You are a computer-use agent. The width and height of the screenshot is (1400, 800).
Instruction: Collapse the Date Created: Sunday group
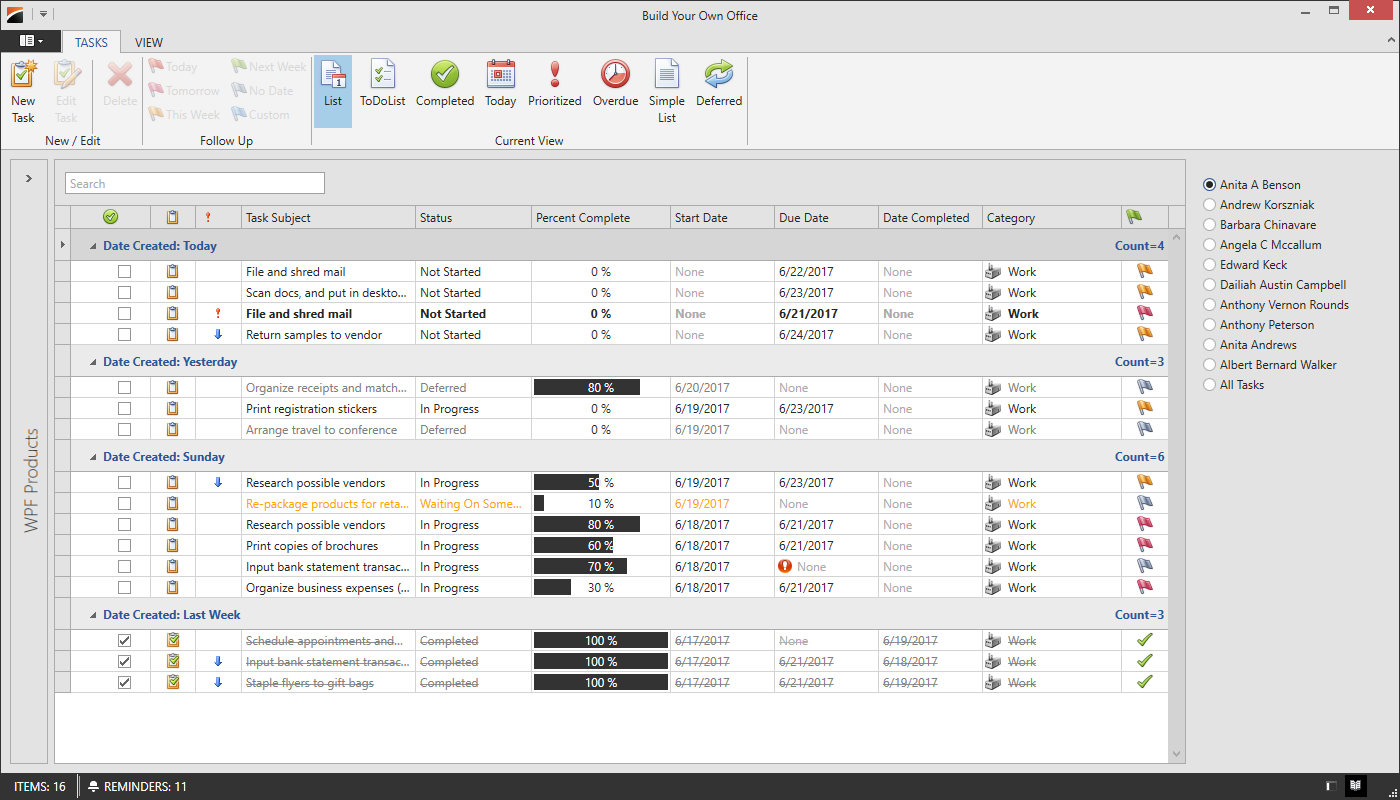[93, 457]
